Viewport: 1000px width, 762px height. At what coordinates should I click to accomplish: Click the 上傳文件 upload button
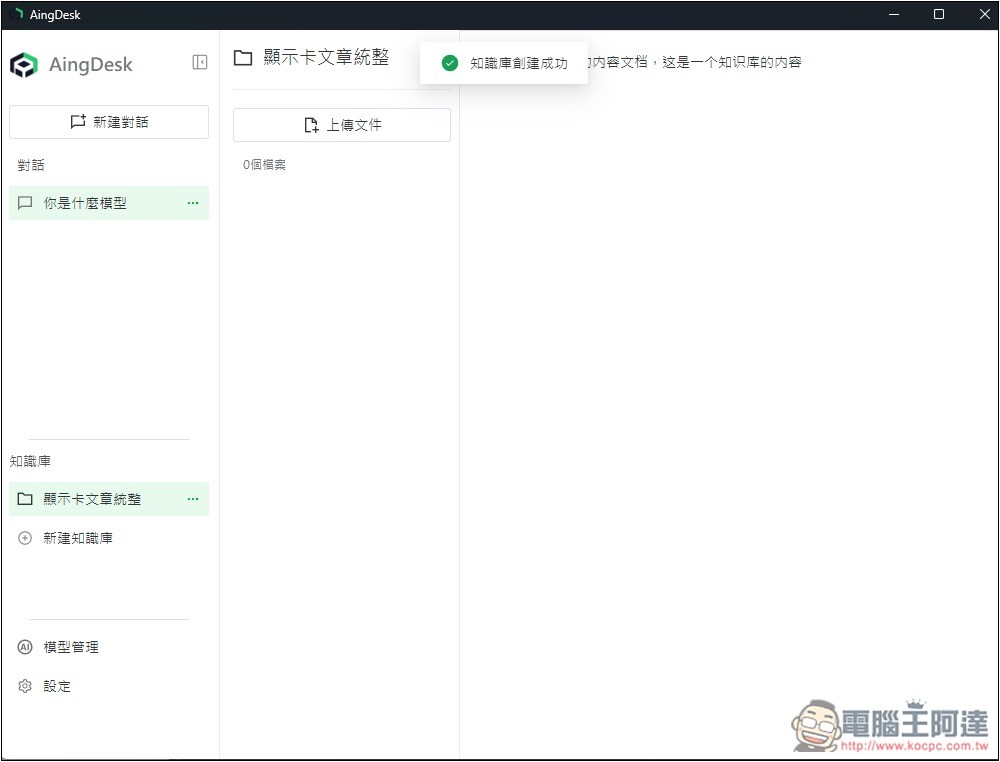(x=342, y=125)
